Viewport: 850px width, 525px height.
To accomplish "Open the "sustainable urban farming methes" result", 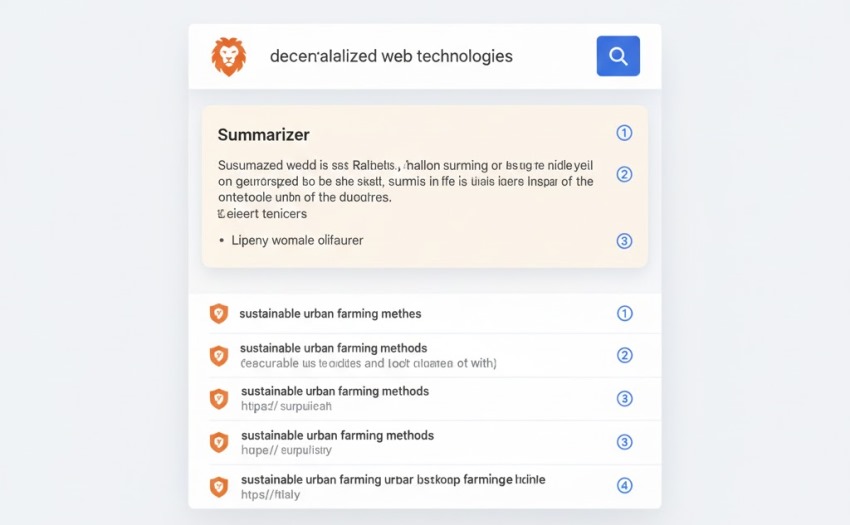I will (330, 314).
